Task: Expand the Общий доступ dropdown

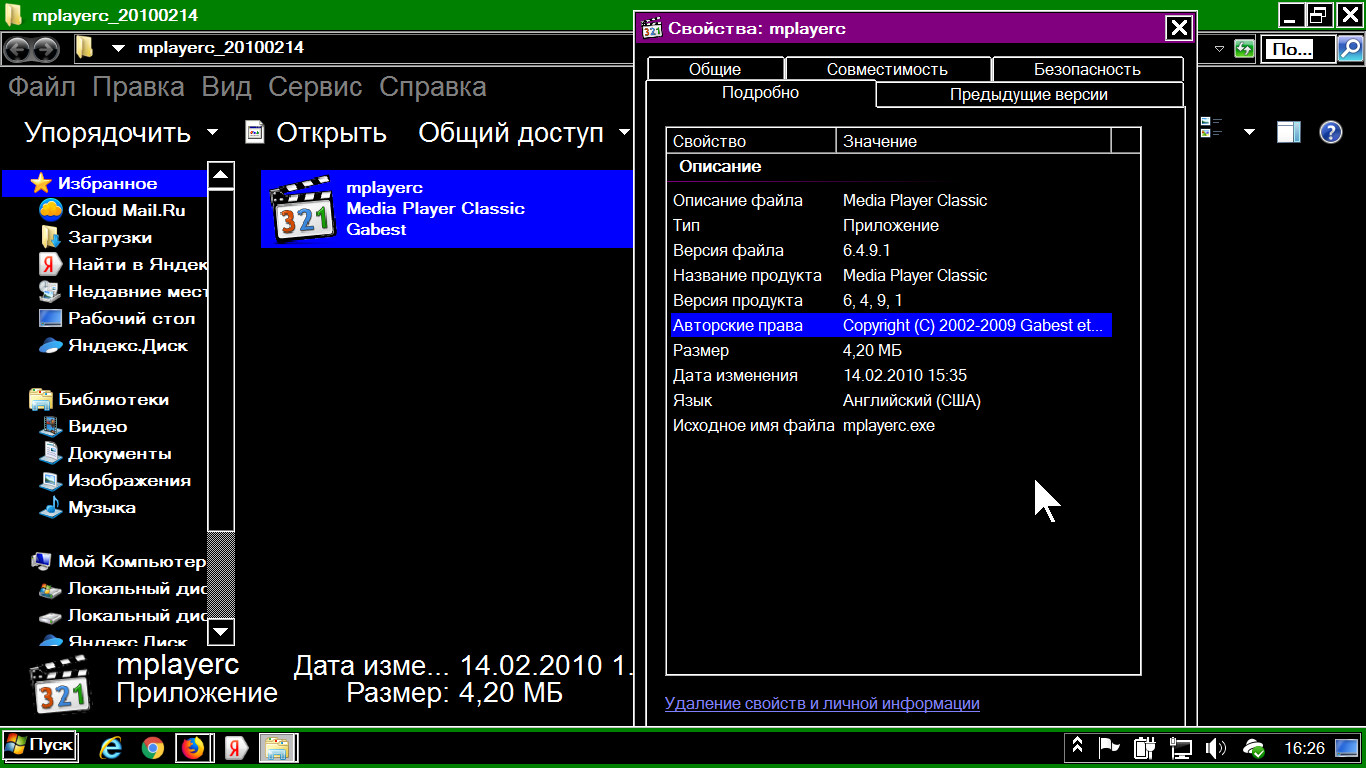Action: pyautogui.click(x=624, y=132)
